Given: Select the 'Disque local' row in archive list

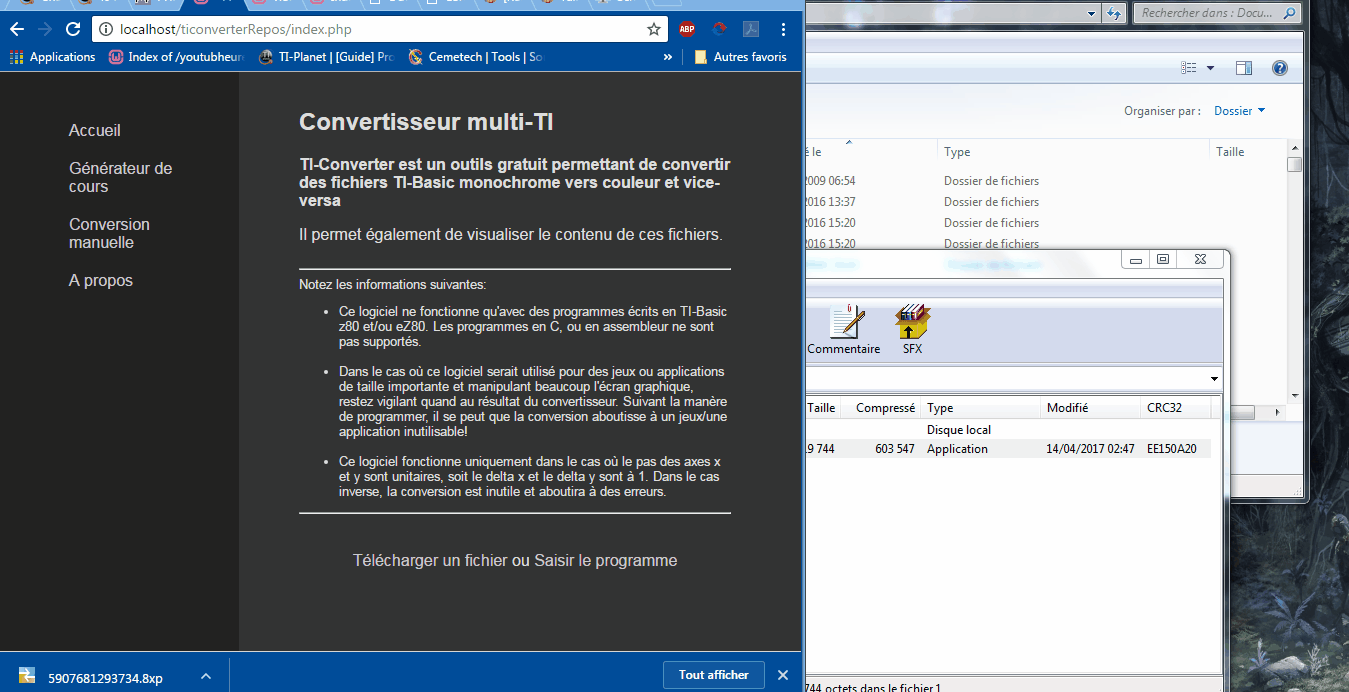Looking at the screenshot, I should [1008, 430].
